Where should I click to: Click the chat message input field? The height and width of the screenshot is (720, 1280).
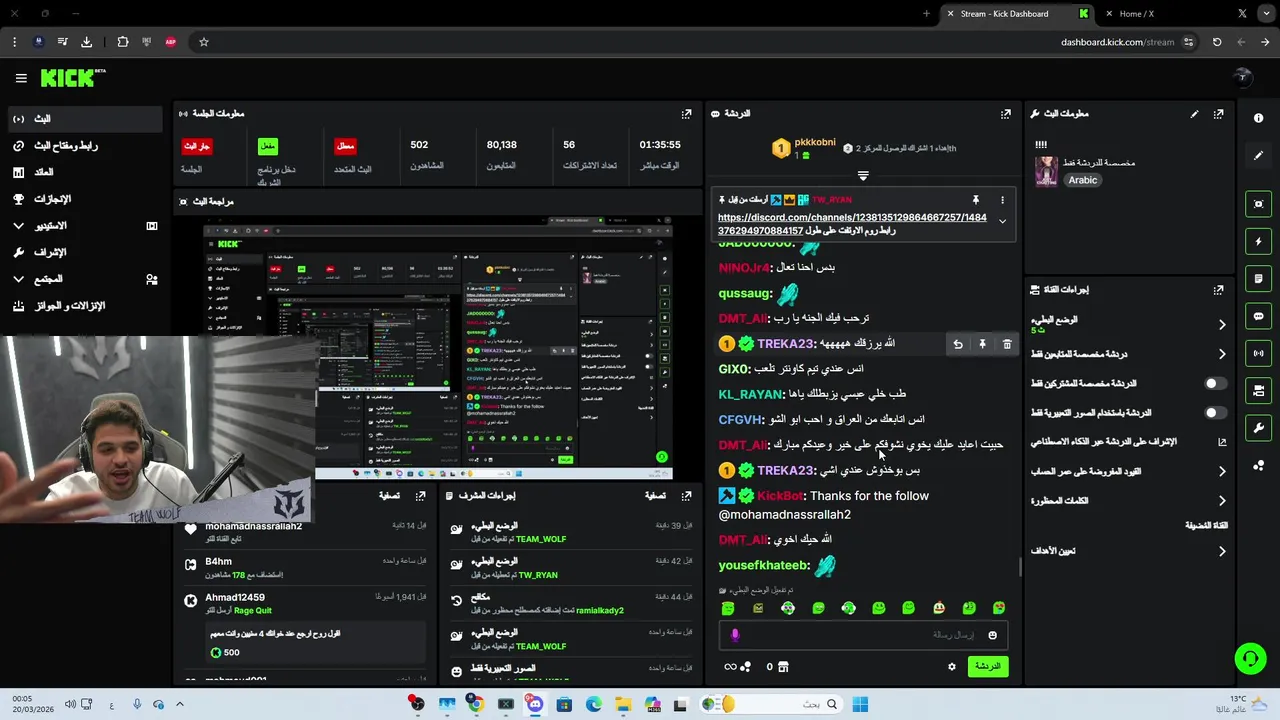(862, 635)
